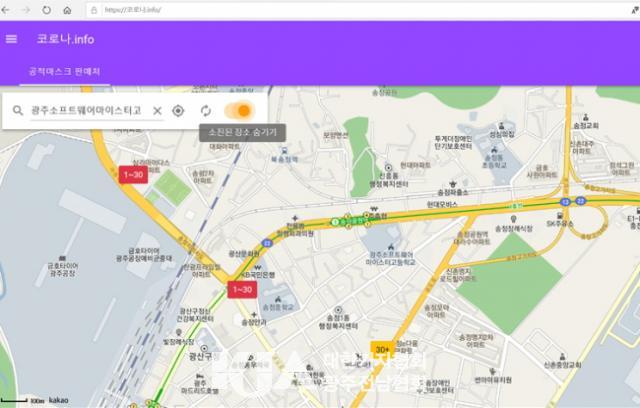640x408 pixels.
Task: Click the browser forward arrow
Action: (x=26, y=10)
